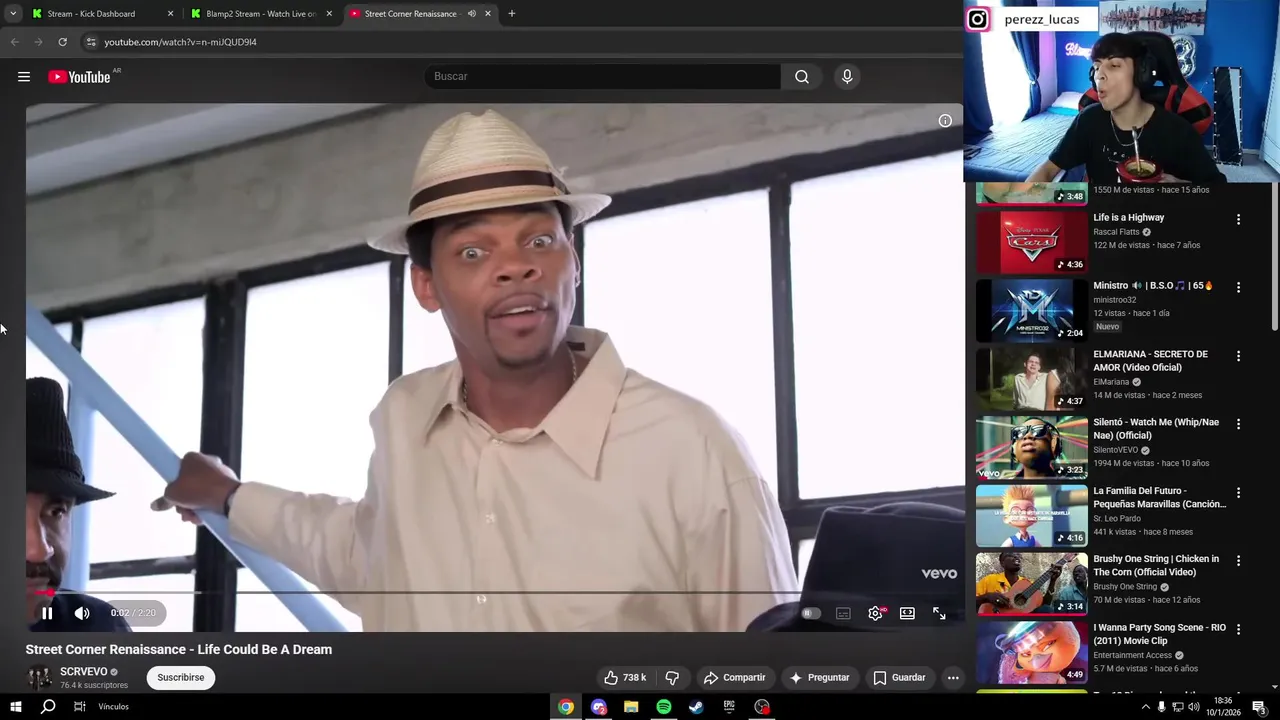This screenshot has height=720, width=1280.
Task: Open Windows notification center
Action: [x=1259, y=707]
